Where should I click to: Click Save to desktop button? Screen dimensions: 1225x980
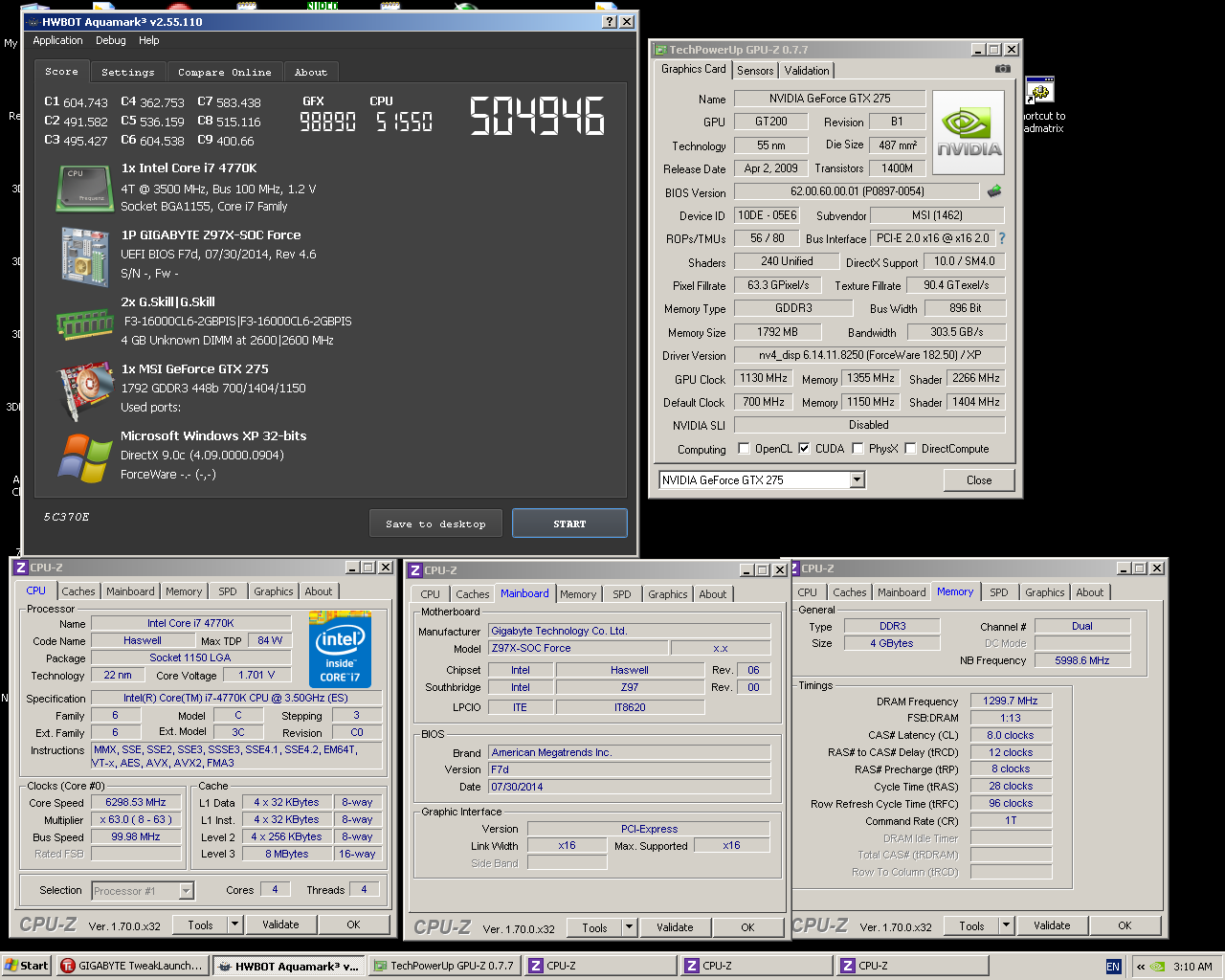tap(435, 523)
